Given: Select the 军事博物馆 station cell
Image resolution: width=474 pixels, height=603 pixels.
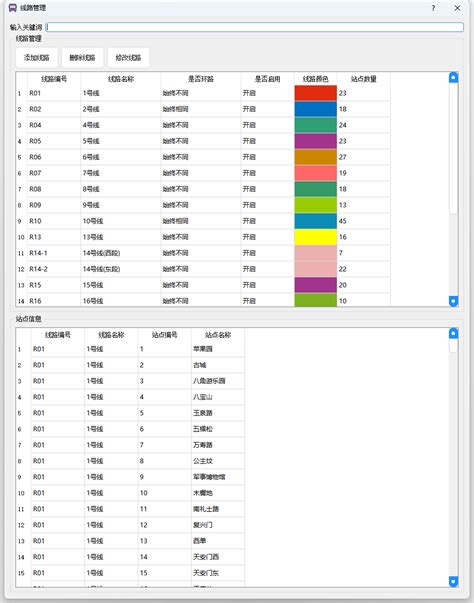Looking at the screenshot, I should coord(218,477).
